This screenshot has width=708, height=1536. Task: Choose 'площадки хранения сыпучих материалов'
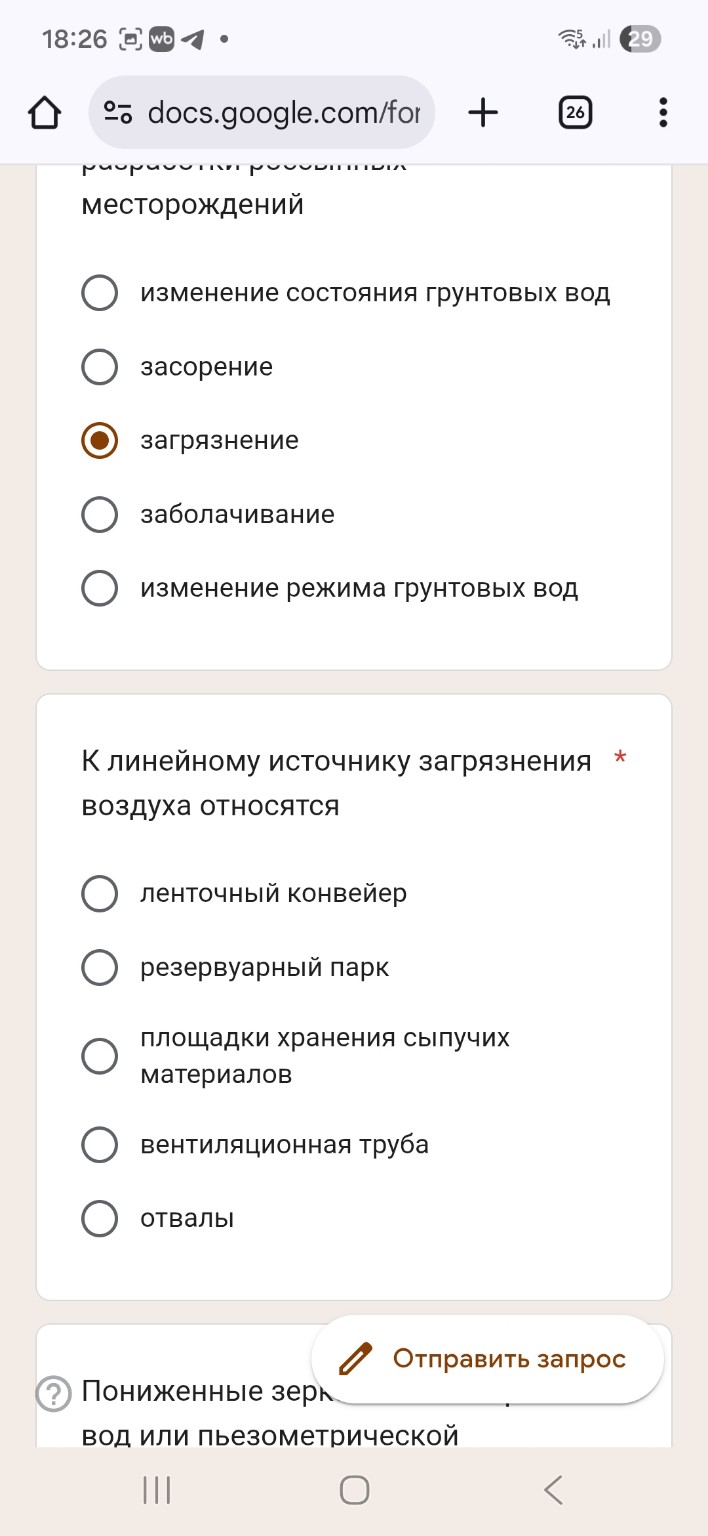[x=99, y=1055]
